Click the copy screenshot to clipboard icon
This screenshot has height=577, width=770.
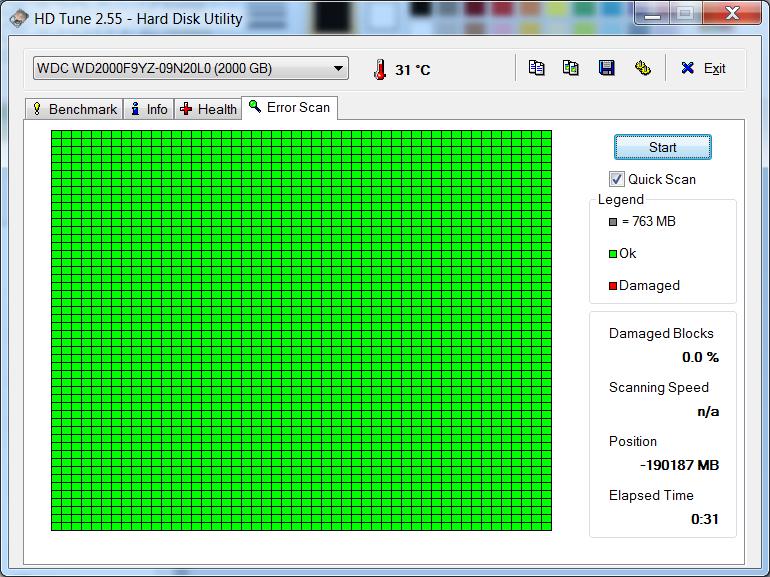(571, 68)
